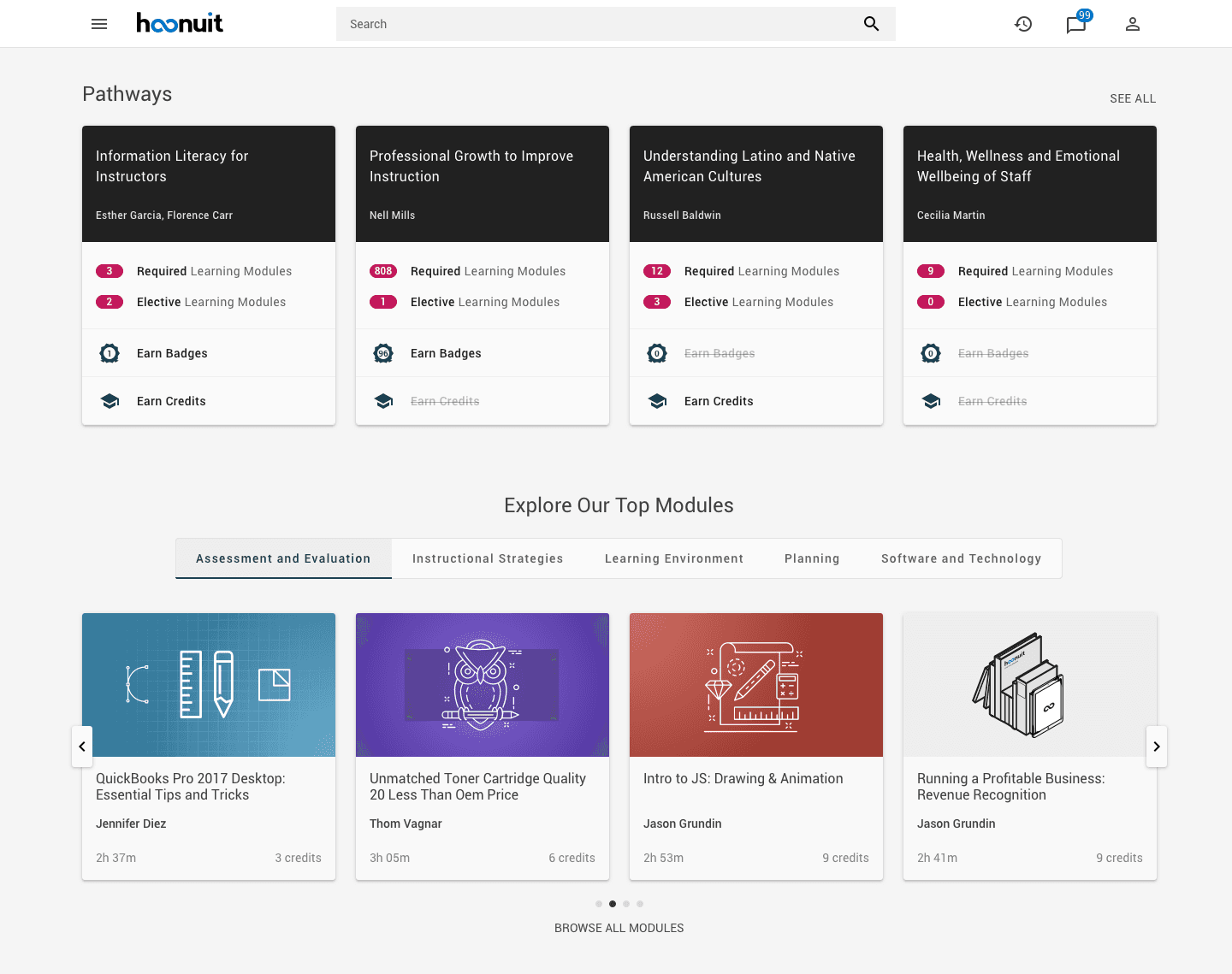Go to first carousel page dot
Image resolution: width=1232 pixels, height=974 pixels.
click(x=599, y=904)
